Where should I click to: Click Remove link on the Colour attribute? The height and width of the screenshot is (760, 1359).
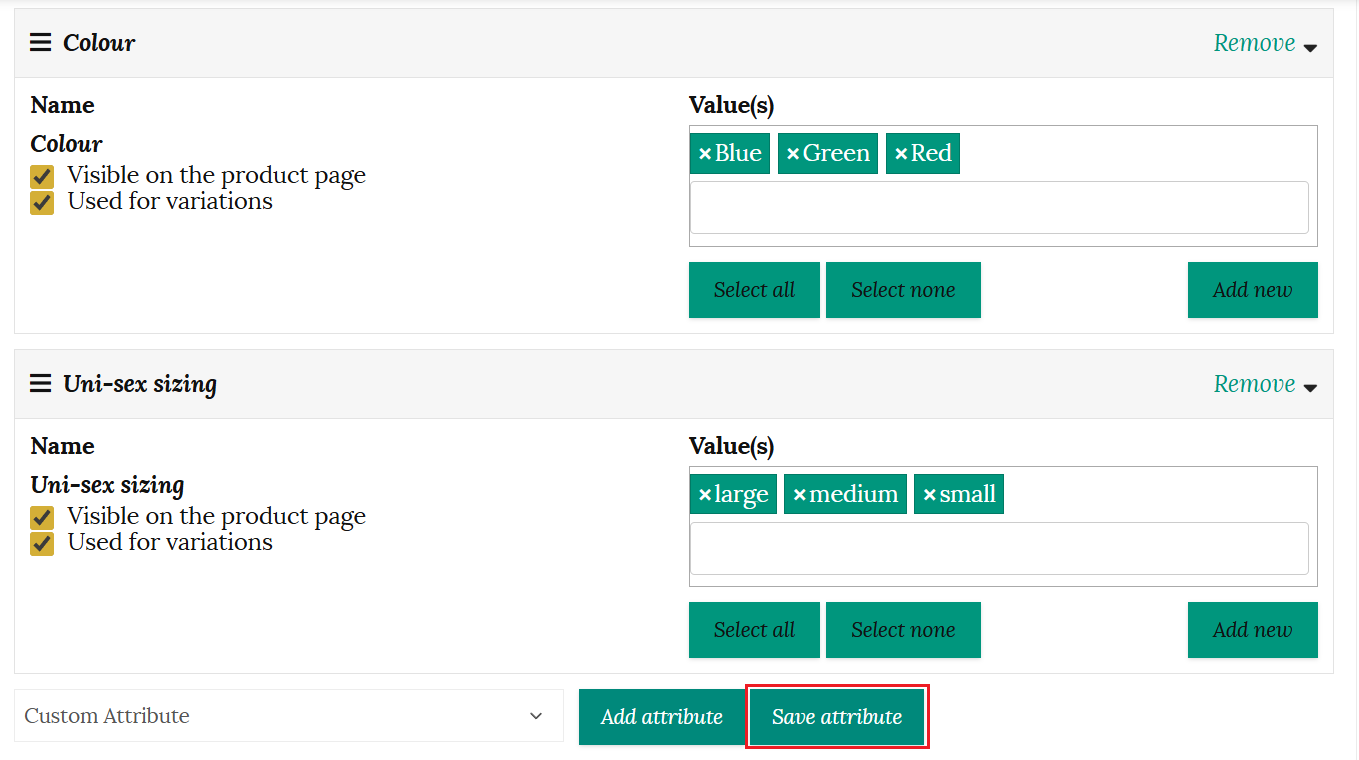[x=1254, y=43]
